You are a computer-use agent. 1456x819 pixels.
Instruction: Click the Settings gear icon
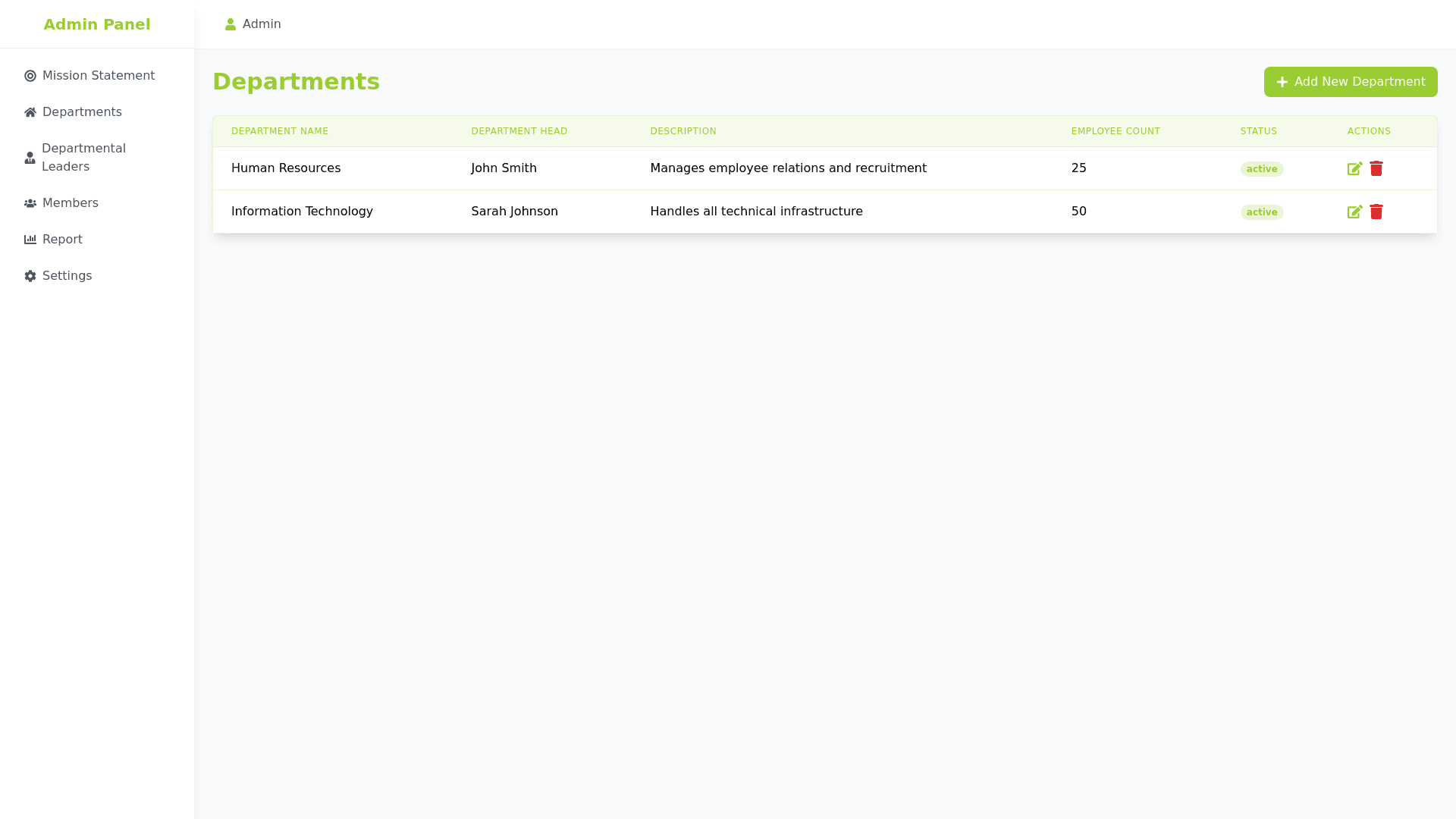point(30,276)
